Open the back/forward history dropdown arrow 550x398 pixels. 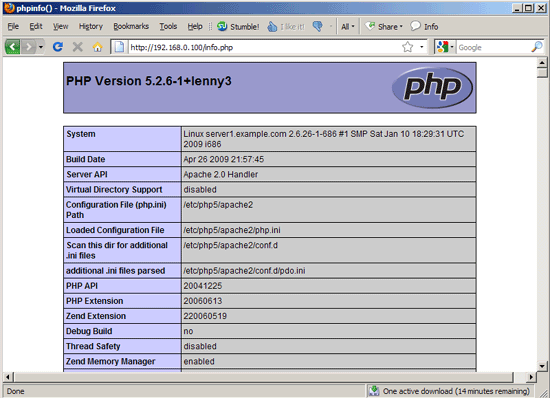click(41, 47)
